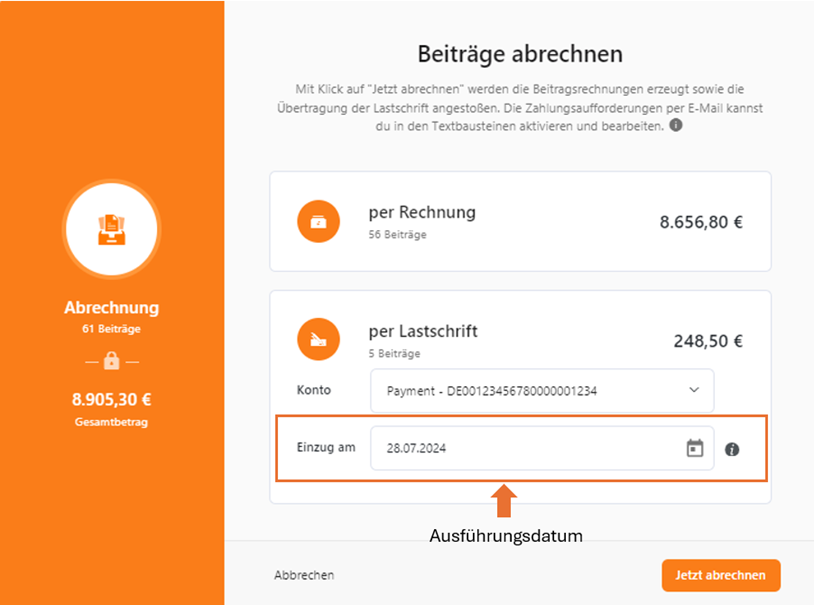Click the Gesamtbetrag 8.905,30 € total
Viewport: 814px width, 605px height.
pyautogui.click(x=112, y=399)
